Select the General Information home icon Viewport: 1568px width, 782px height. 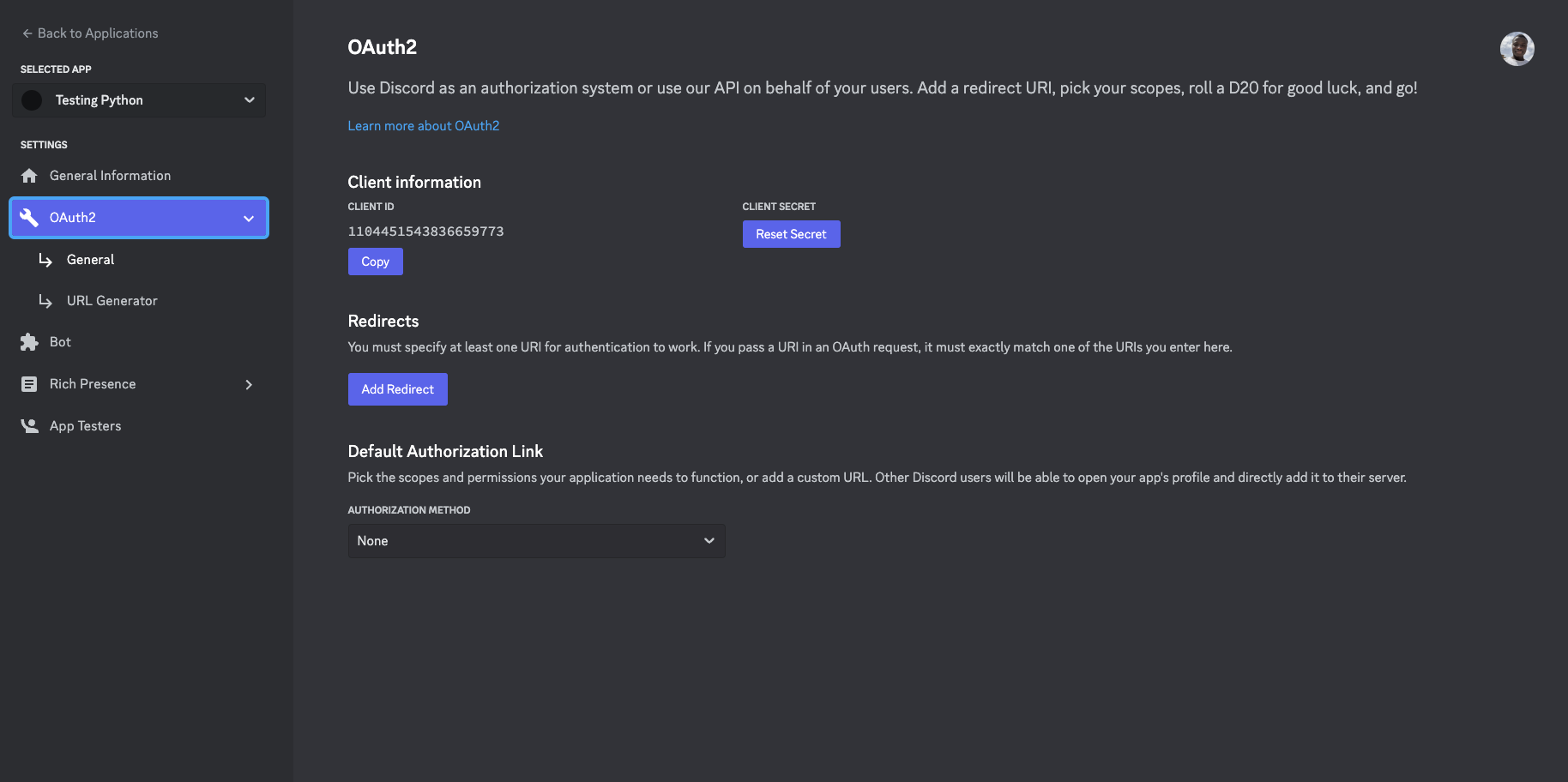coord(29,175)
